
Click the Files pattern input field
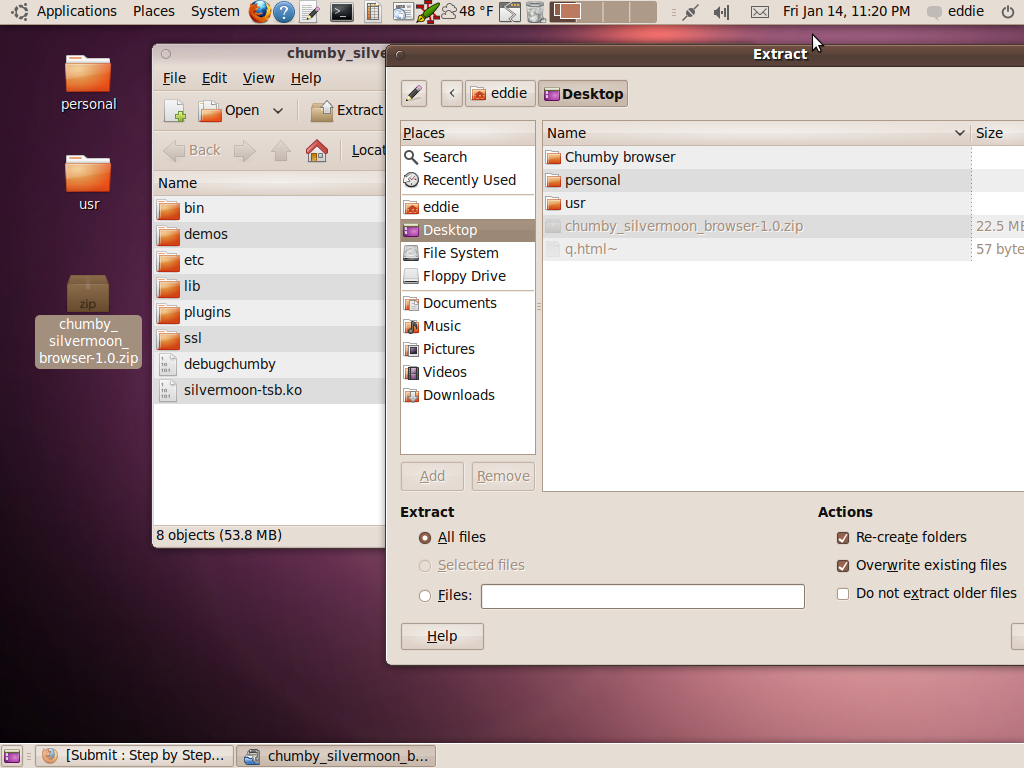(643, 596)
